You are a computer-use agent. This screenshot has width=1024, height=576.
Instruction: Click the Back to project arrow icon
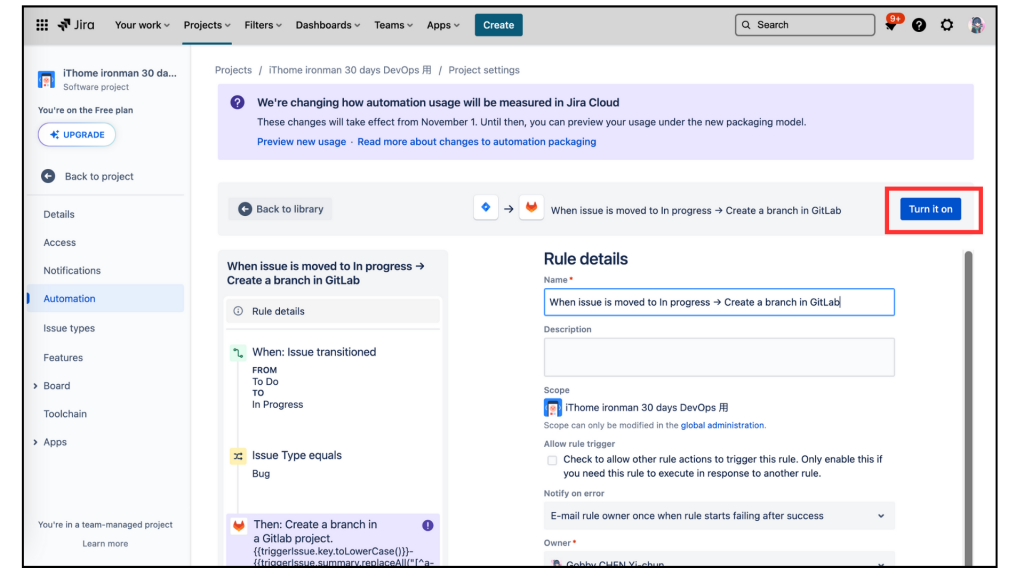(x=48, y=176)
